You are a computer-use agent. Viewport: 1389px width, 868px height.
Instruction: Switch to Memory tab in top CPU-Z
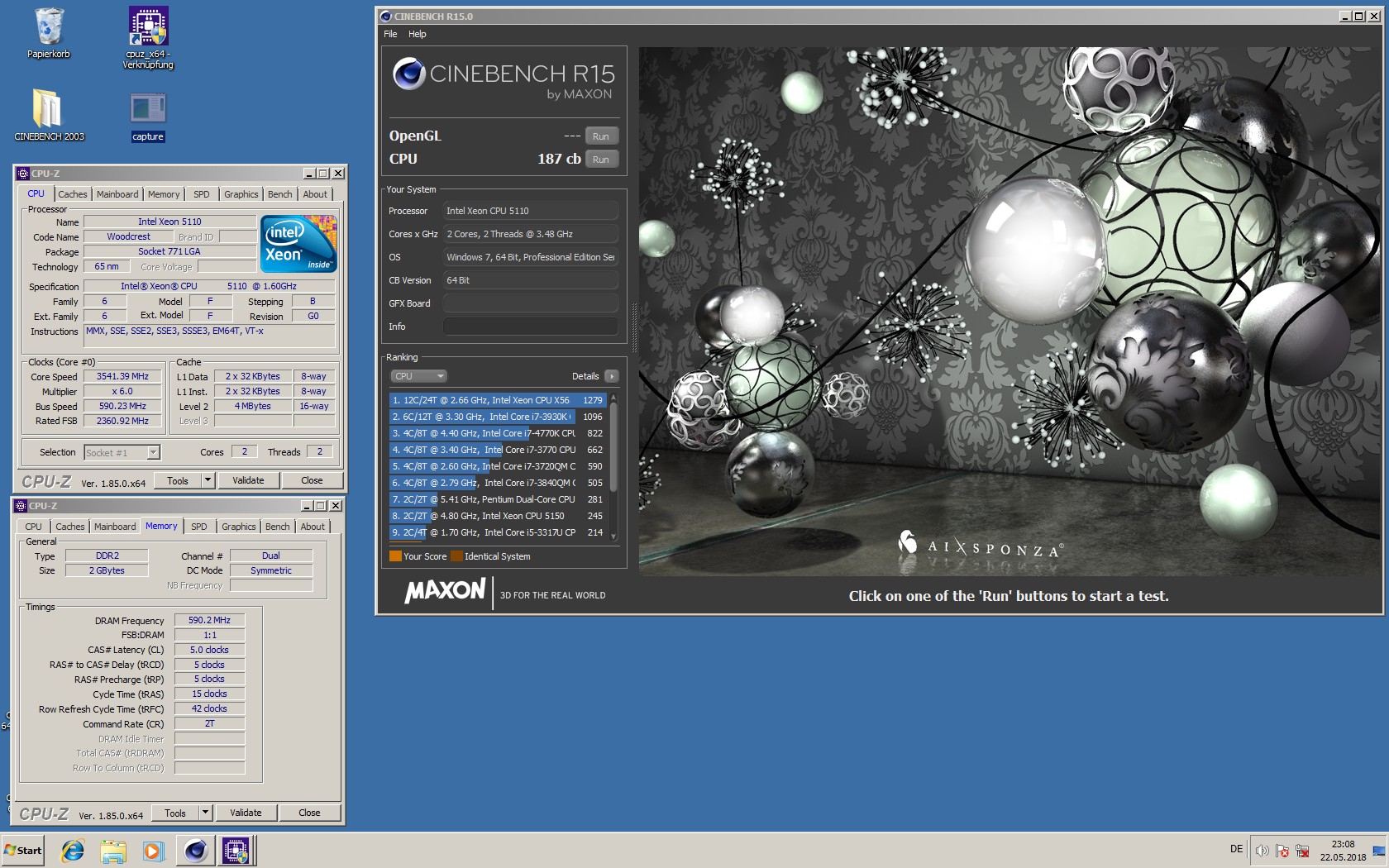coord(164,194)
